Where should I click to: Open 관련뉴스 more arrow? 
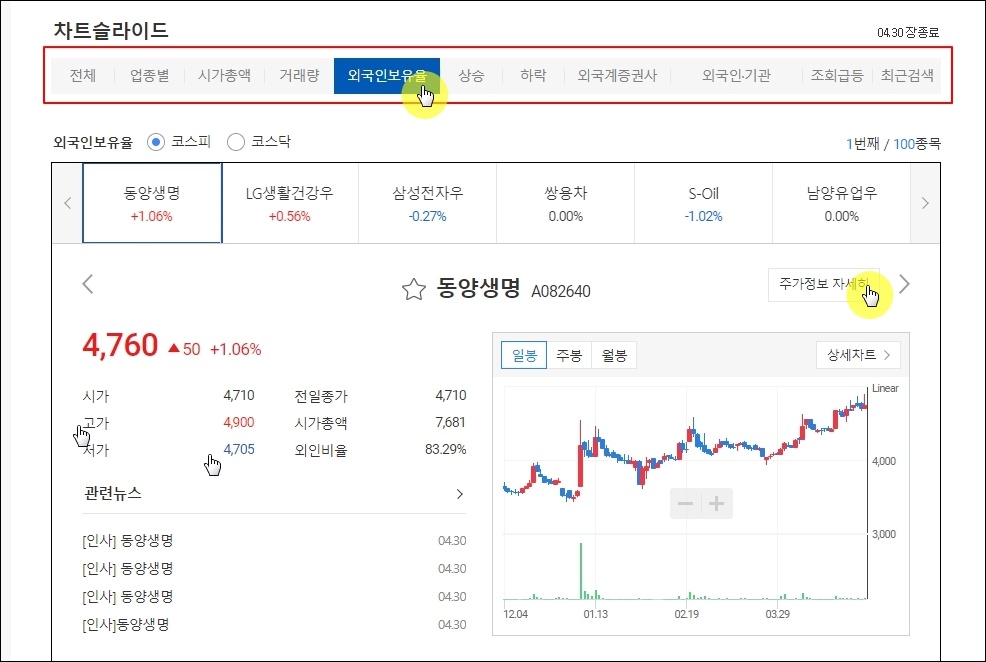click(460, 494)
